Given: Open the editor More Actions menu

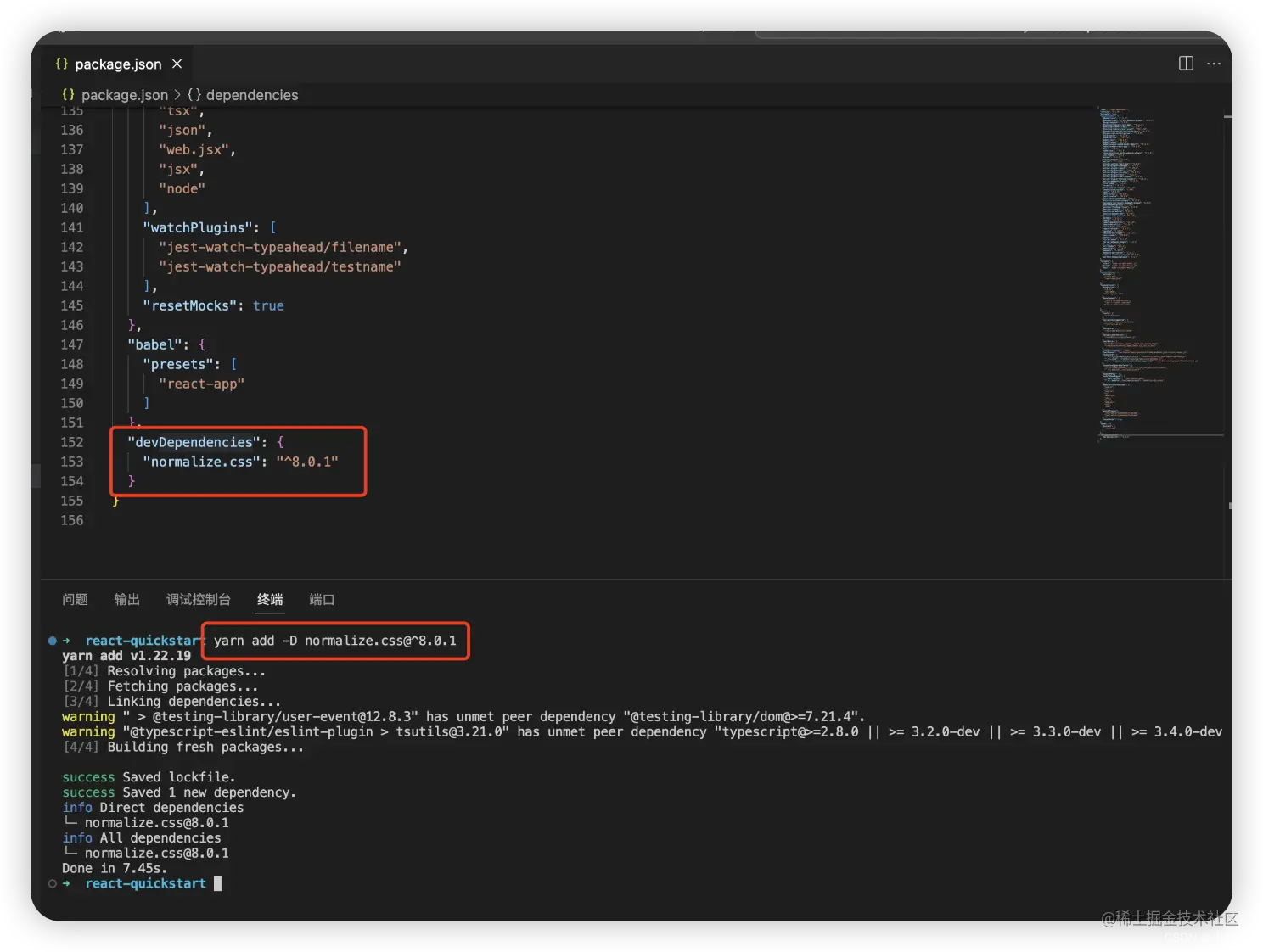Looking at the screenshot, I should tap(1214, 64).
